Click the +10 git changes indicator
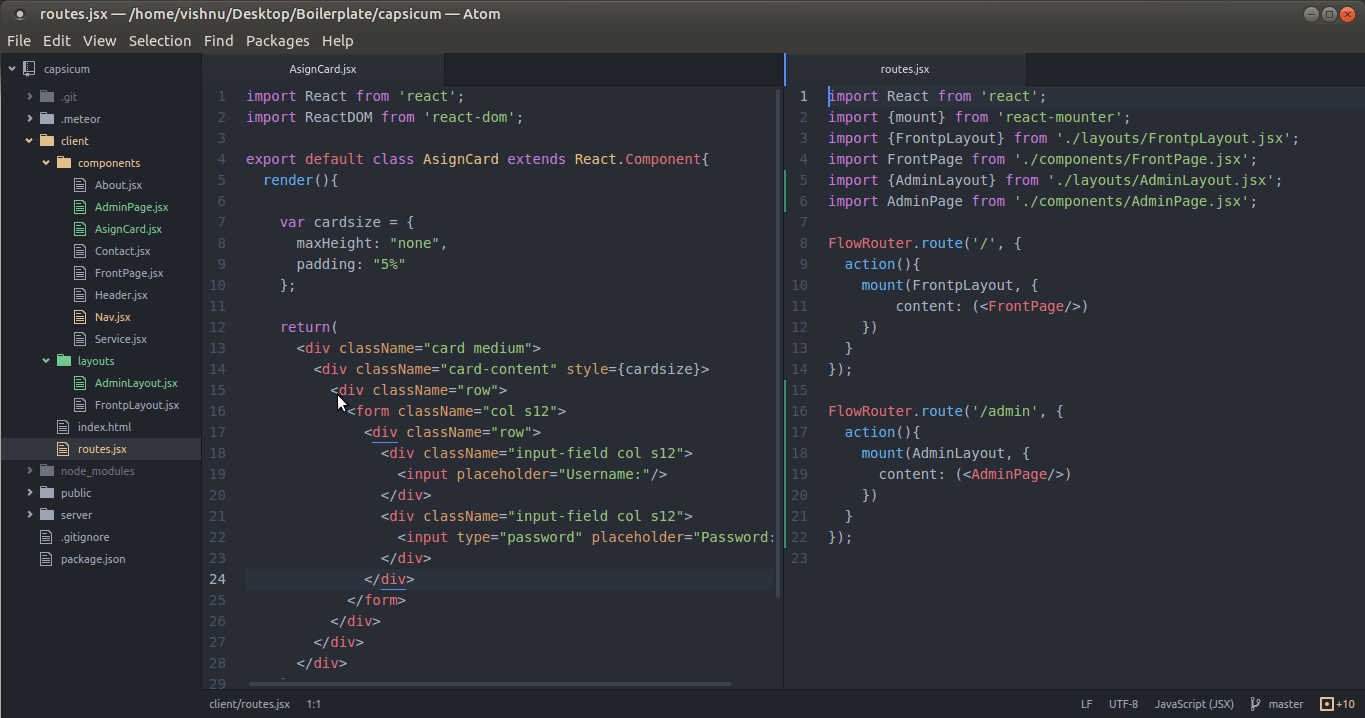The image size is (1365, 718). (x=1338, y=704)
